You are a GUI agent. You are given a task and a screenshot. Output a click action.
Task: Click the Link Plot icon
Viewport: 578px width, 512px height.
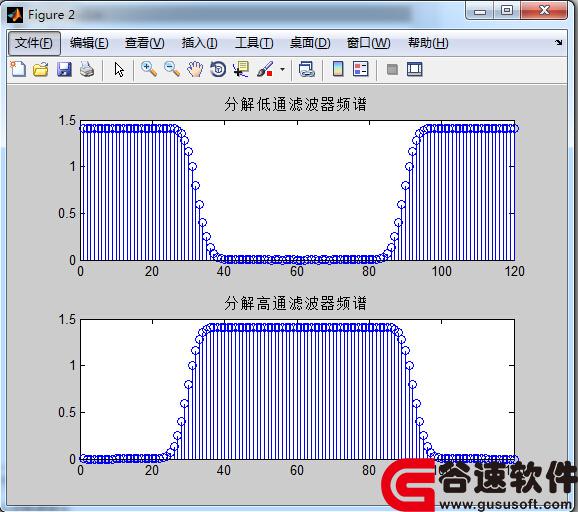pyautogui.click(x=307, y=69)
